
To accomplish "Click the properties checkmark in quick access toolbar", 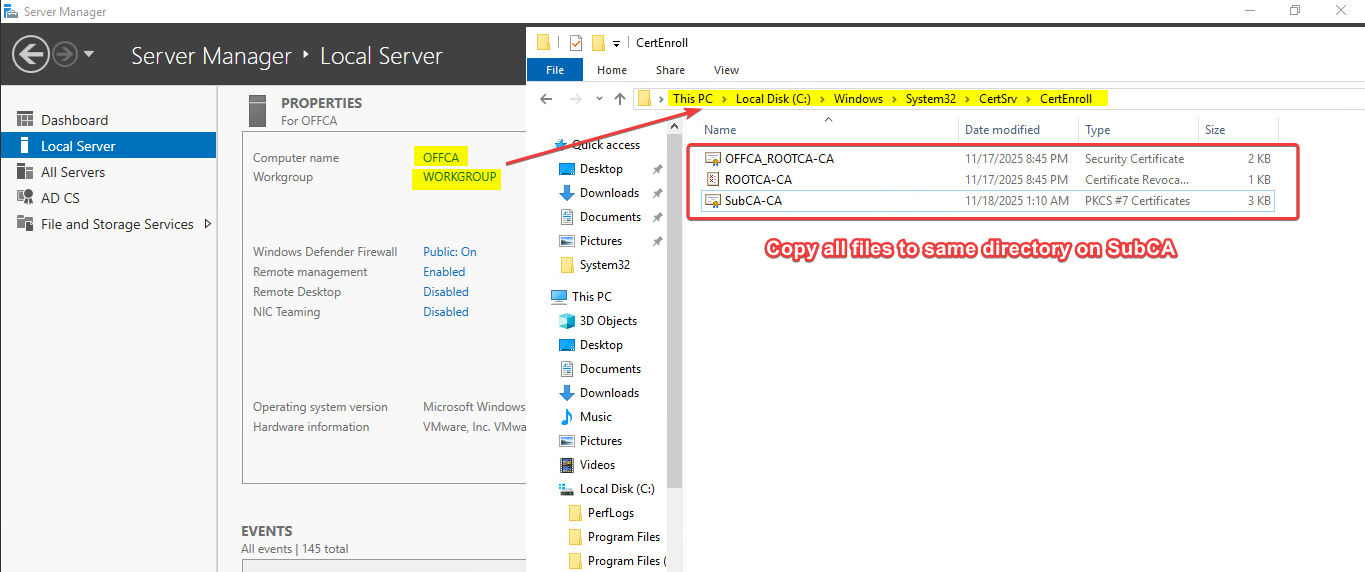I will (x=575, y=43).
